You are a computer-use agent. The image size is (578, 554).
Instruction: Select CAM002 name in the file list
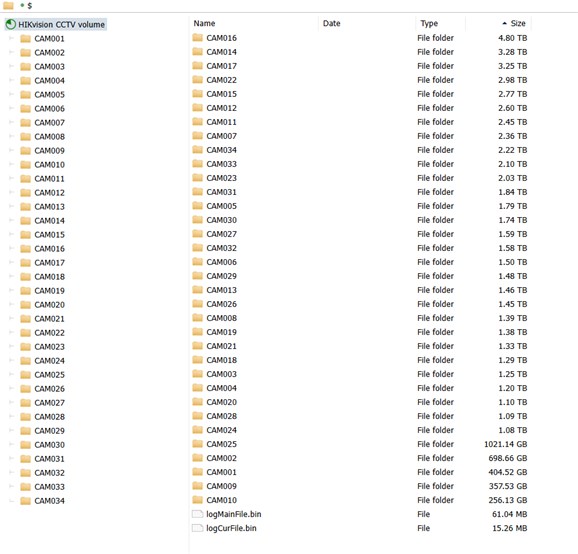pos(222,458)
